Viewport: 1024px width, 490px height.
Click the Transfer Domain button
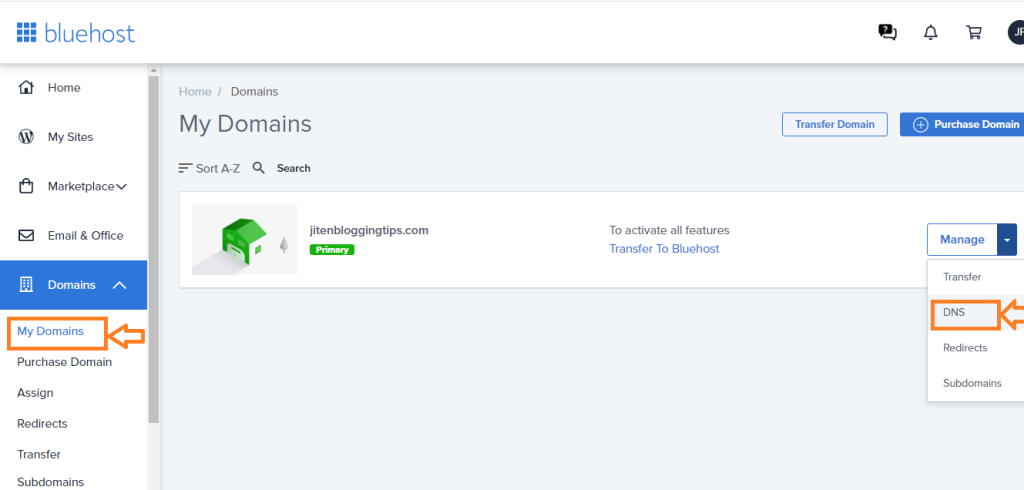coord(835,124)
